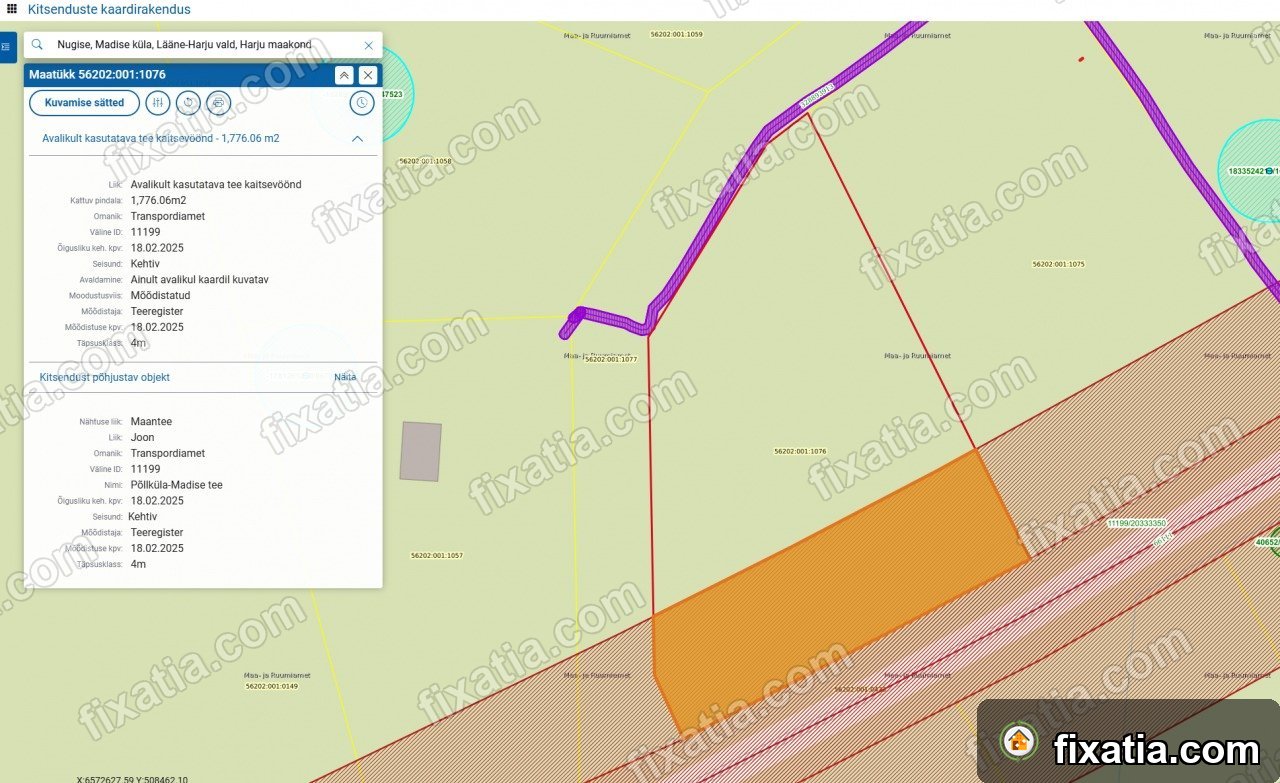1280x783 pixels.
Task: Click the refresh circular arrow button
Action: point(188,103)
